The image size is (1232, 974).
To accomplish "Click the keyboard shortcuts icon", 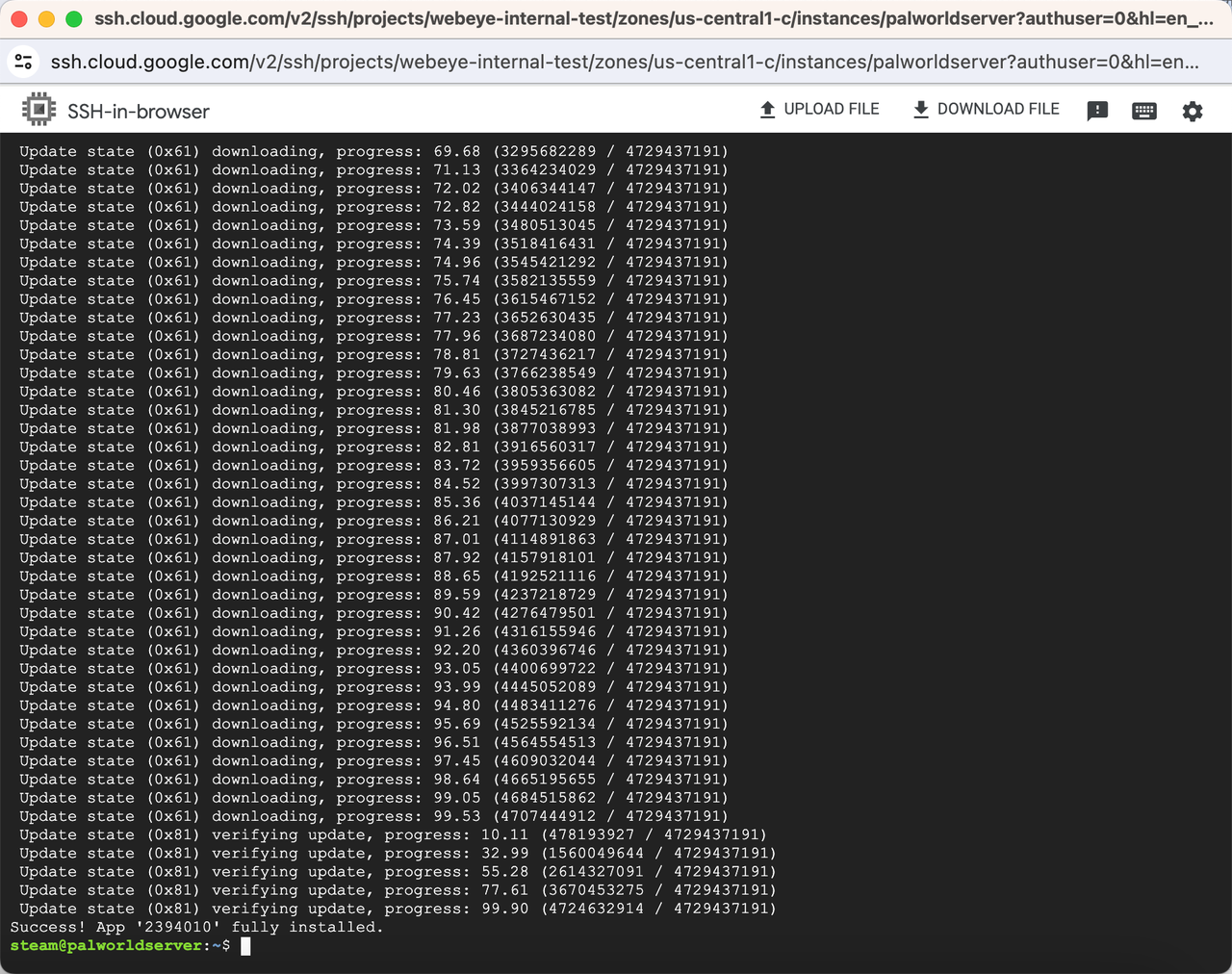I will coord(1144,112).
